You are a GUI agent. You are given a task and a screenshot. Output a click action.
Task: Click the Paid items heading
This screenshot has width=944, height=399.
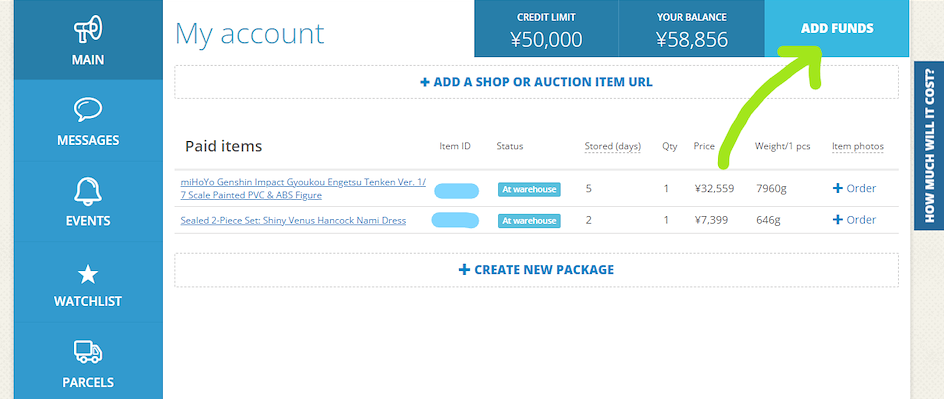pyautogui.click(x=223, y=146)
